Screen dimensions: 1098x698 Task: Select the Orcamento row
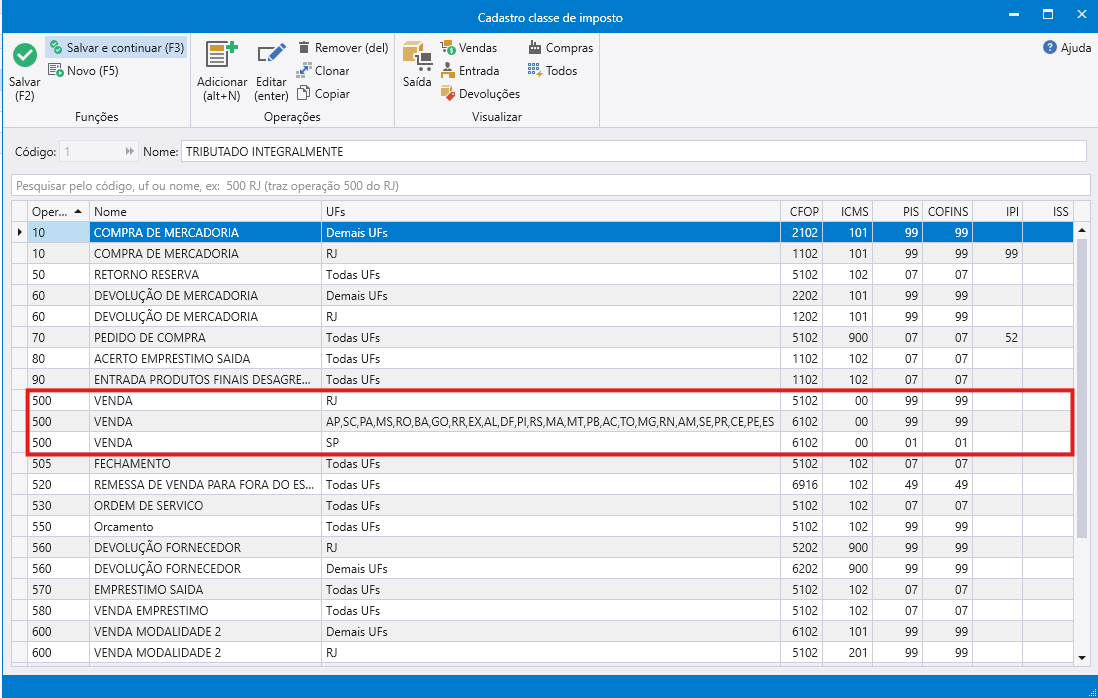tap(543, 526)
